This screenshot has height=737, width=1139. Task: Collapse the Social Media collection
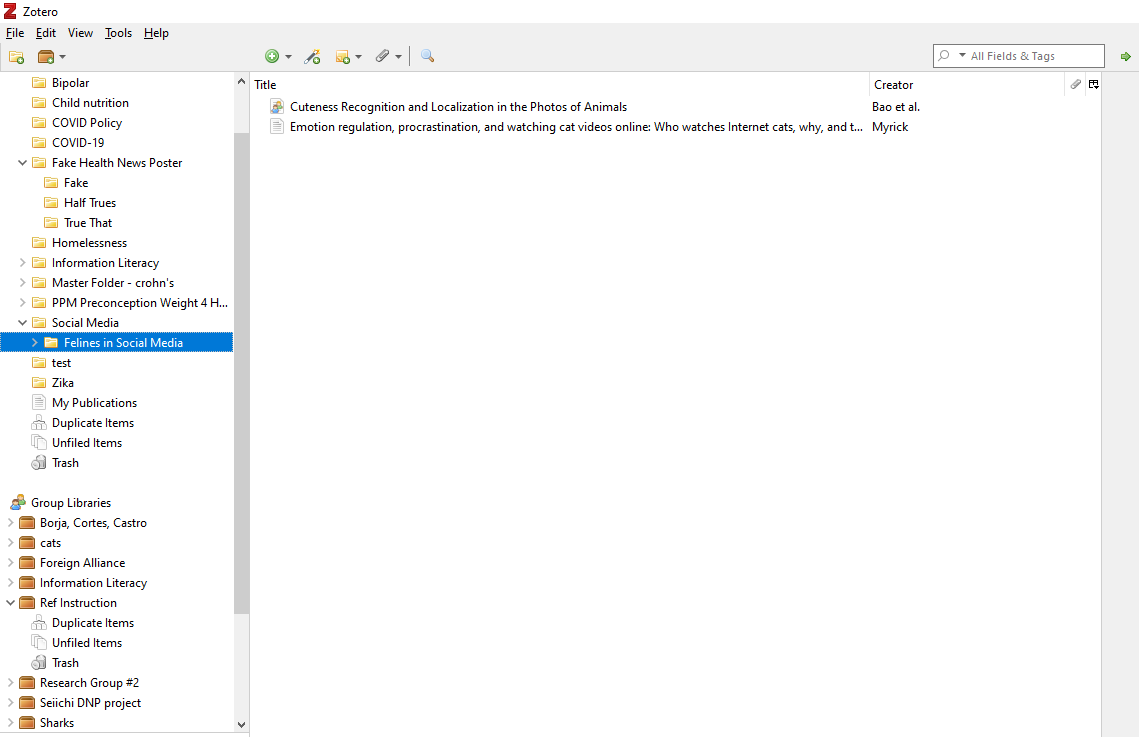tap(23, 322)
